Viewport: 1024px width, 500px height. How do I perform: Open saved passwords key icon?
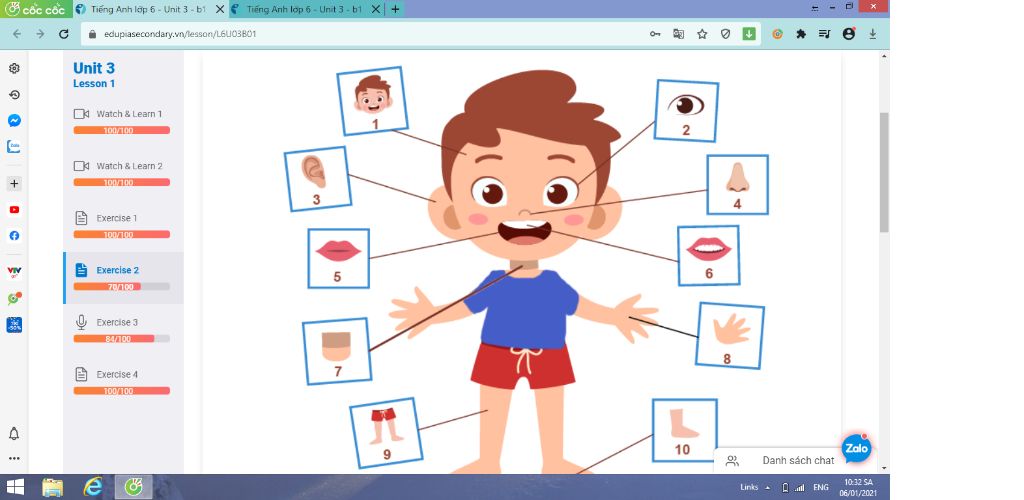point(655,34)
